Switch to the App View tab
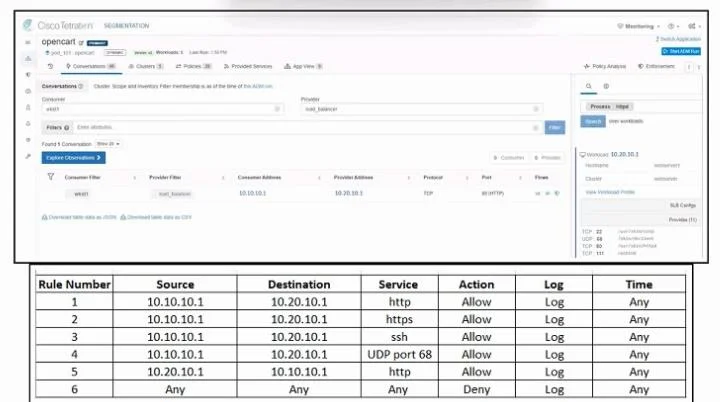The image size is (720, 402). pos(303,66)
